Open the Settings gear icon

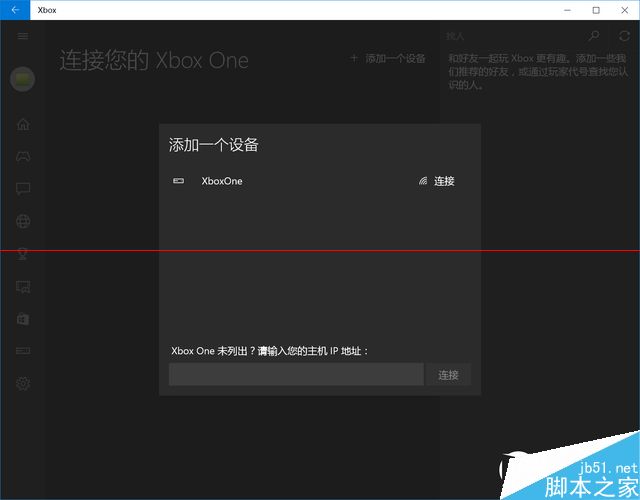tap(23, 383)
